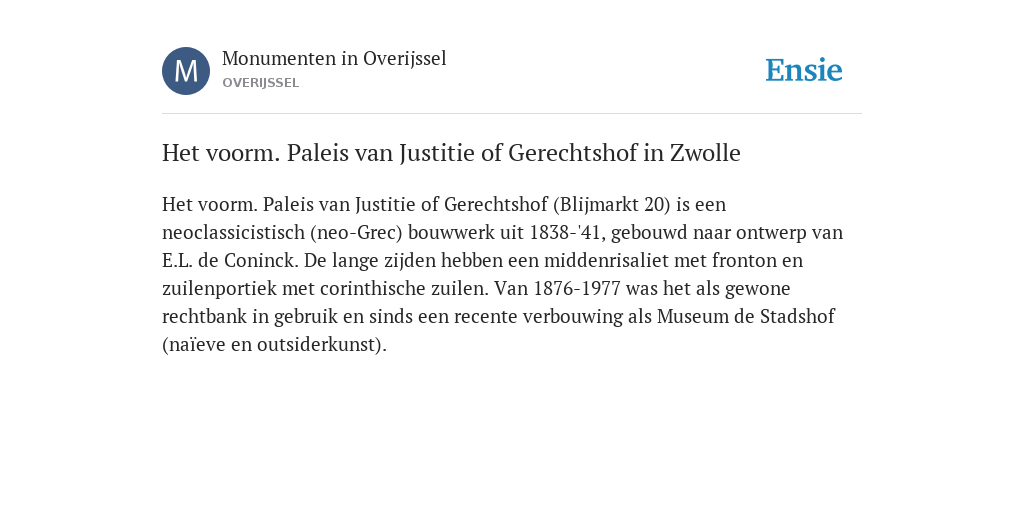Screen dimensions: 1024x512
Task: Click the article title about Paleis van Justitie
Action: 451,153
